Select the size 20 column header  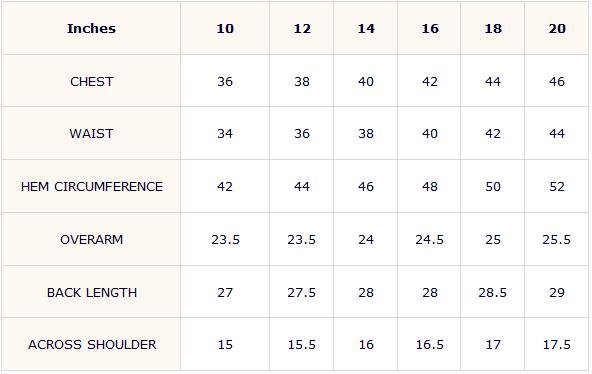click(557, 29)
